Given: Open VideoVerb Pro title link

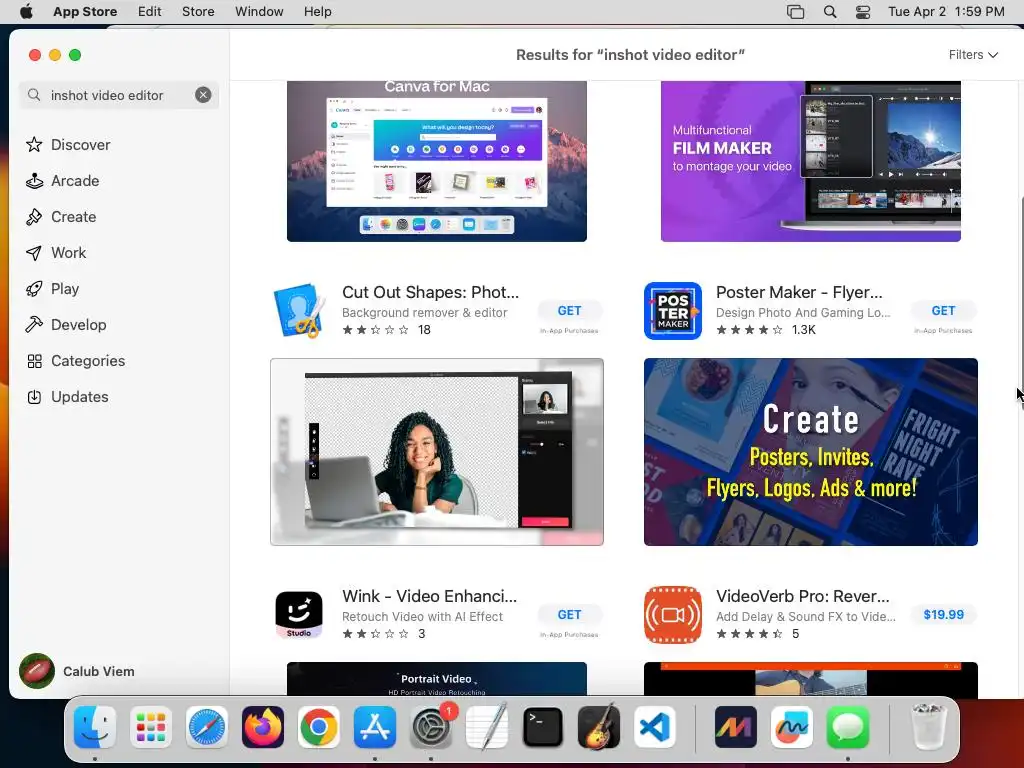Looking at the screenshot, I should tap(803, 596).
